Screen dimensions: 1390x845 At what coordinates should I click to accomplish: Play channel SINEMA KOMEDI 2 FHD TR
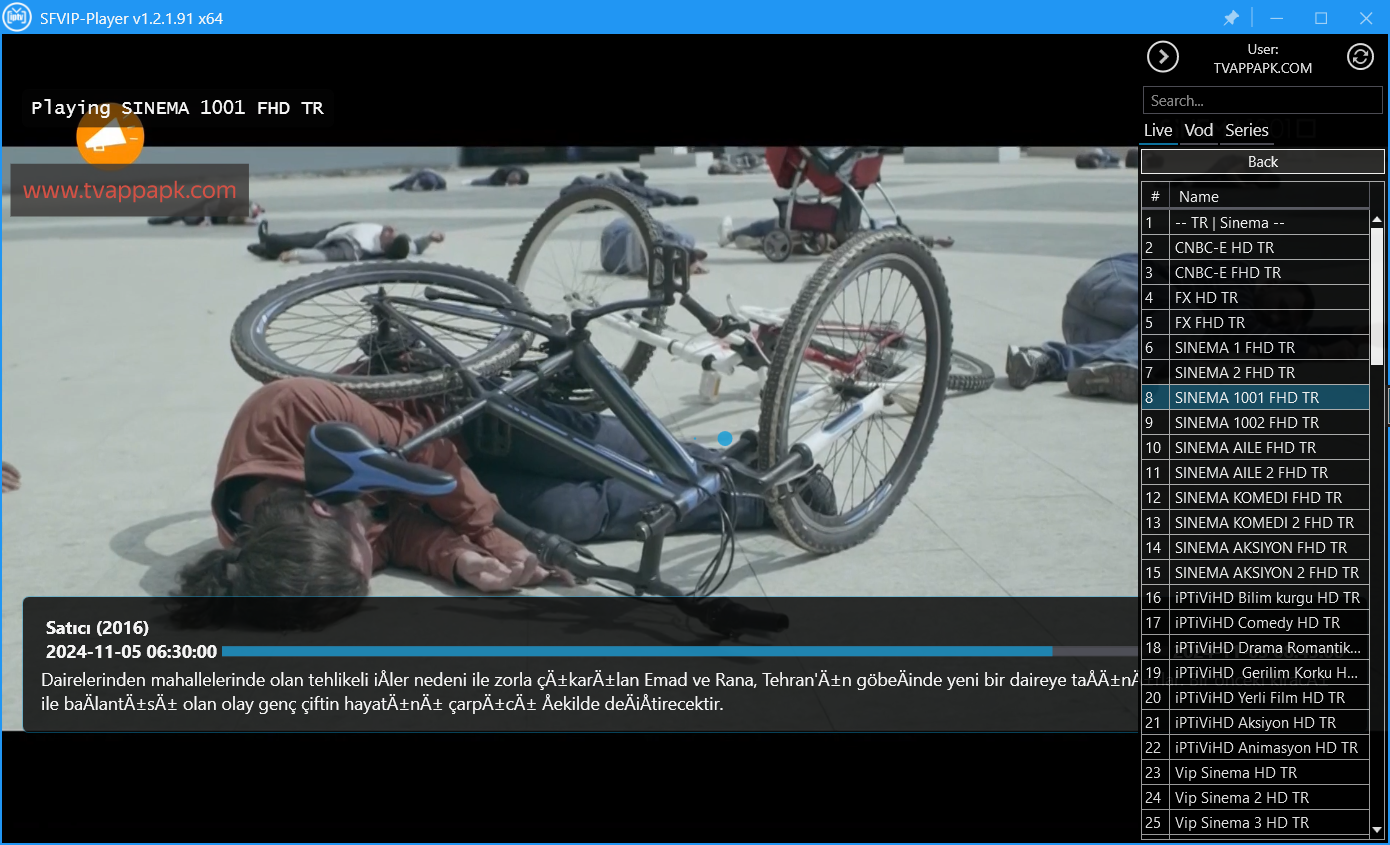click(1255, 522)
